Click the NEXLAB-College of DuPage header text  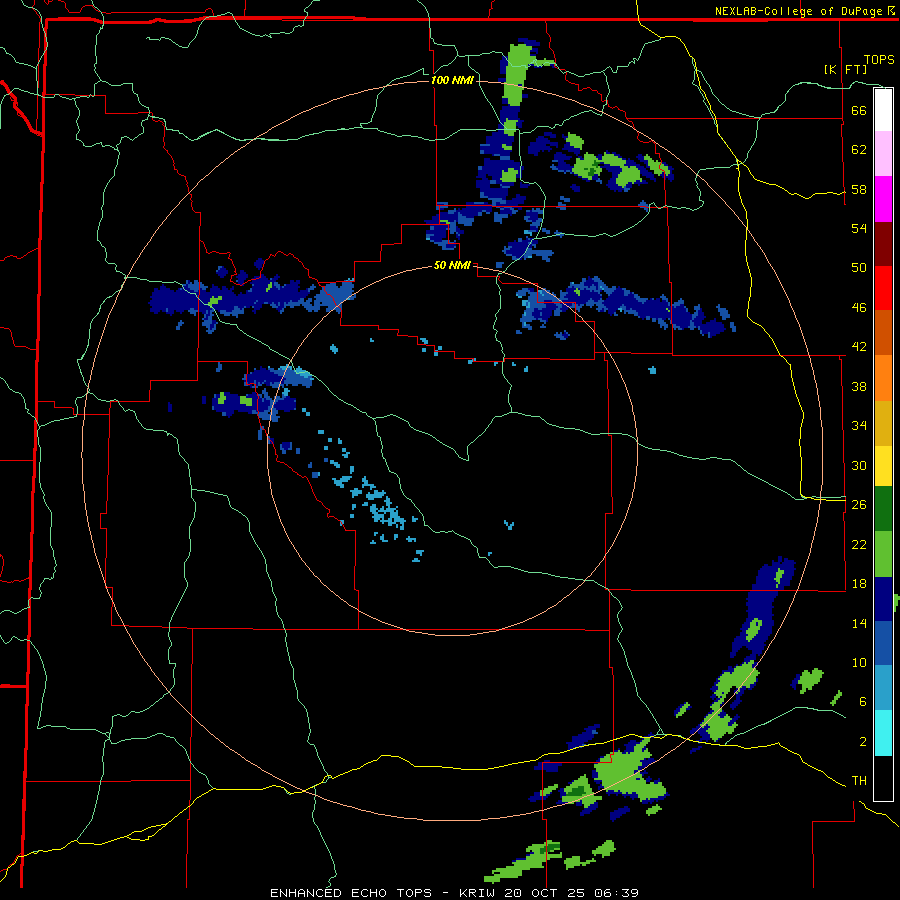click(805, 11)
